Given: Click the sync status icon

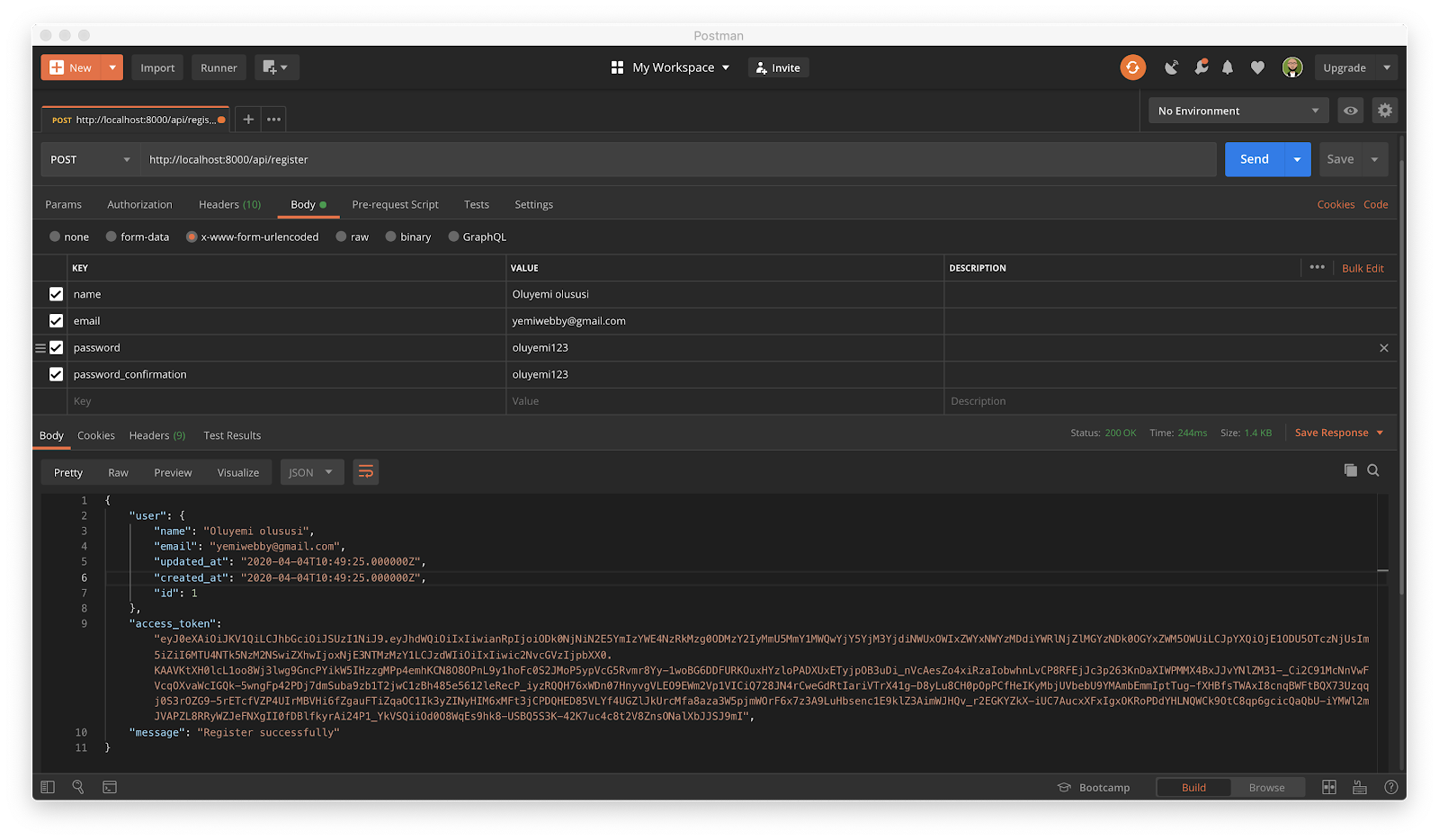Looking at the screenshot, I should [x=1132, y=67].
